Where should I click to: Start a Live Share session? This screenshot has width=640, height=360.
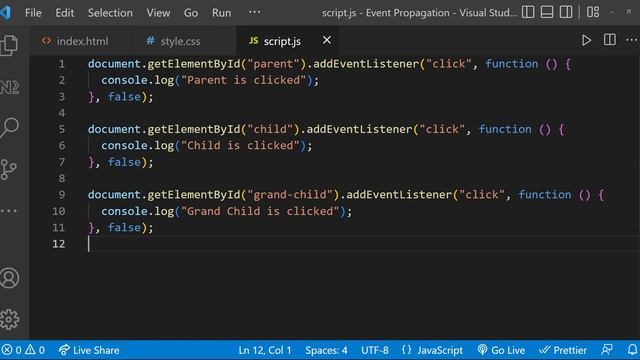point(89,350)
